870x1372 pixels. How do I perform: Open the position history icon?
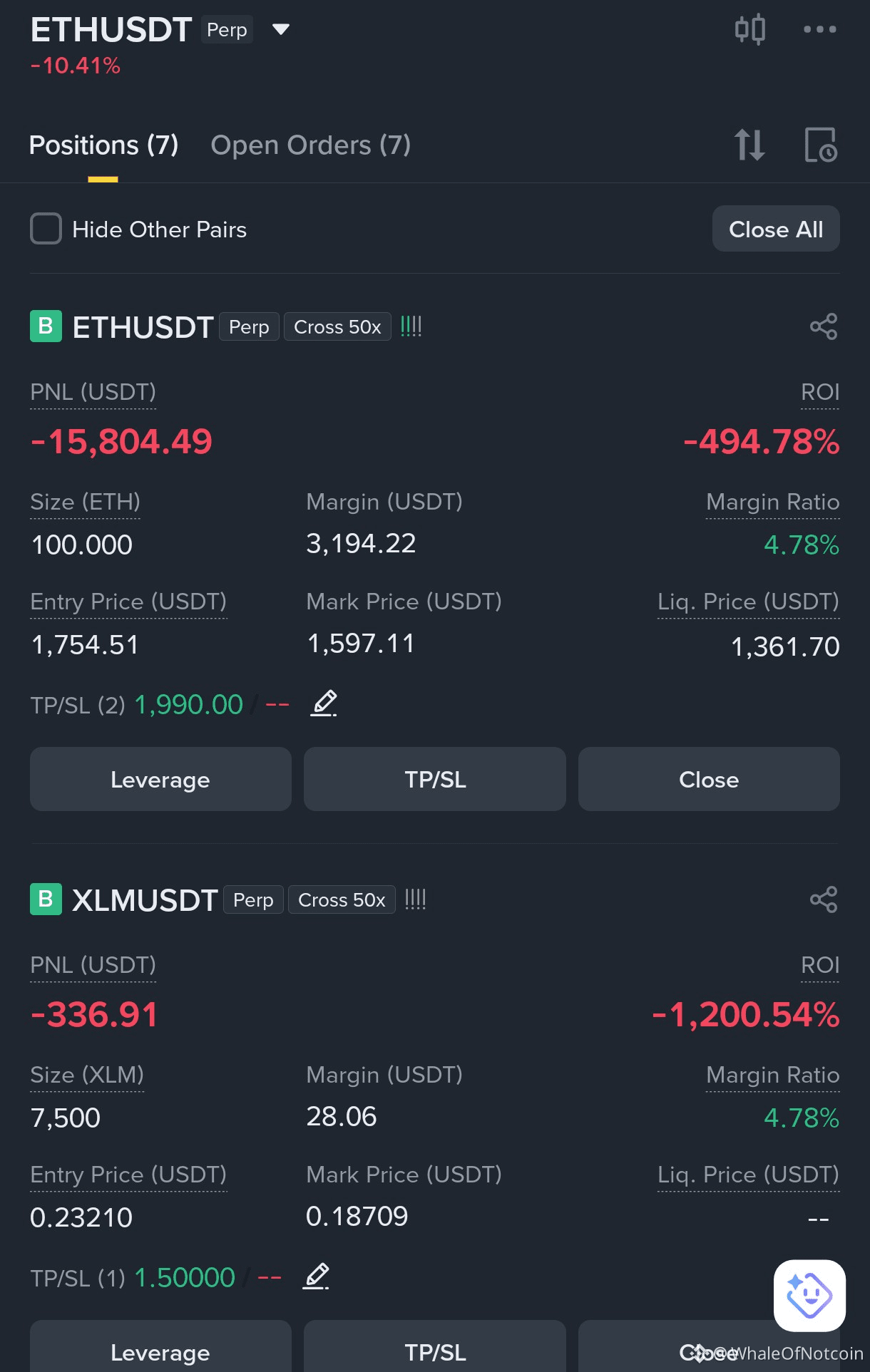pos(820,145)
